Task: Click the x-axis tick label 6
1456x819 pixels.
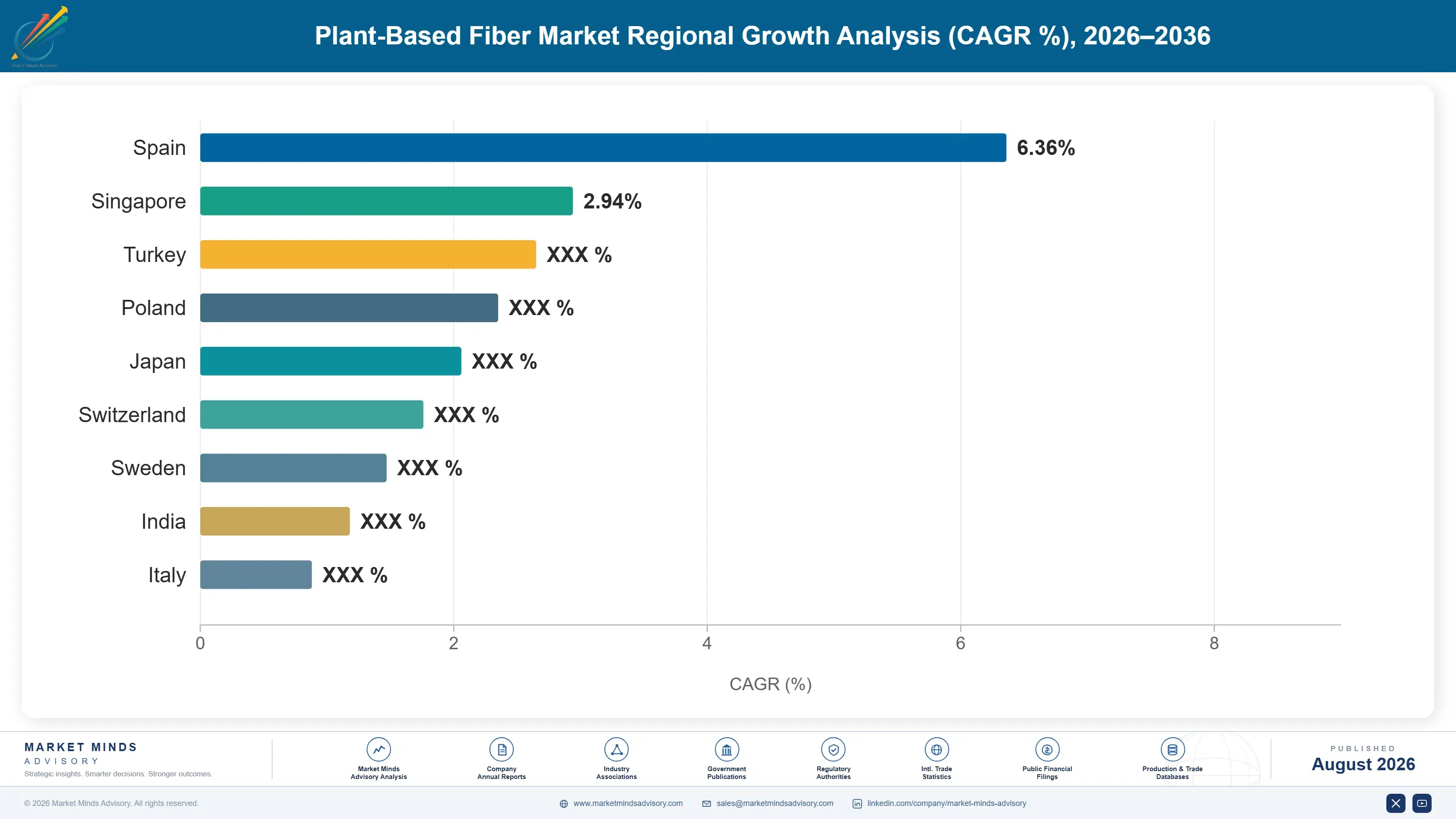Action: pyautogui.click(x=961, y=643)
